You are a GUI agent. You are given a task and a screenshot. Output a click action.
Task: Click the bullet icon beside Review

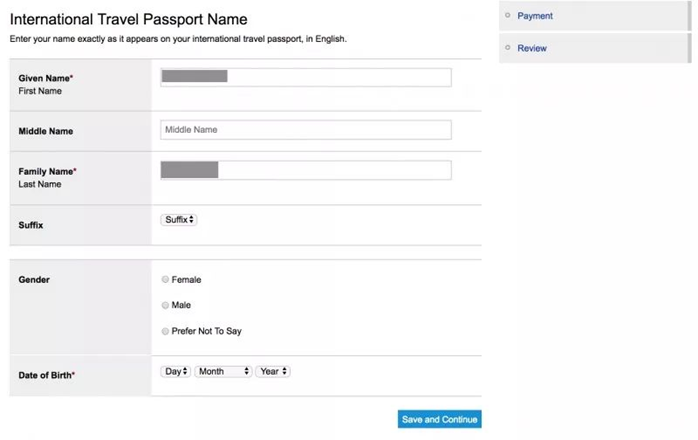tap(508, 47)
